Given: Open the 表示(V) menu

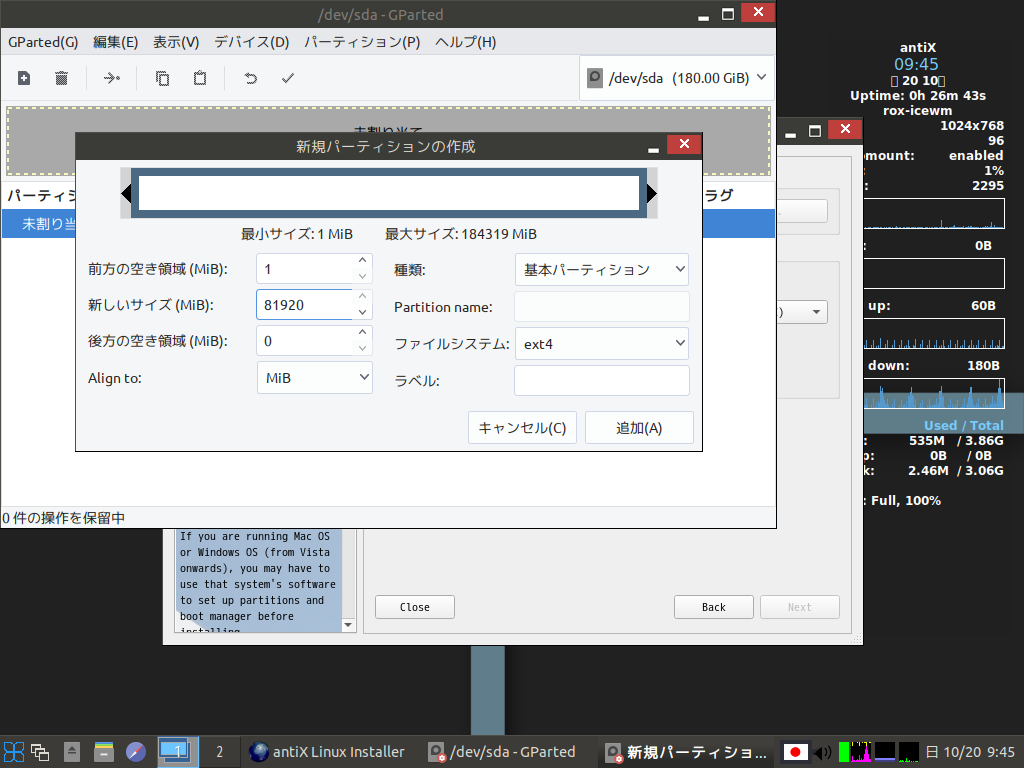Looking at the screenshot, I should pyautogui.click(x=176, y=42).
